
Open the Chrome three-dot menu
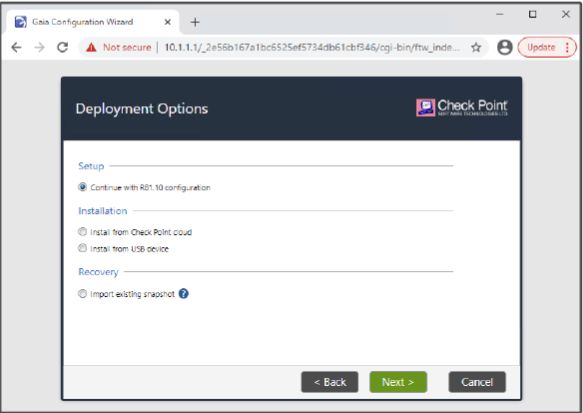[567, 47]
